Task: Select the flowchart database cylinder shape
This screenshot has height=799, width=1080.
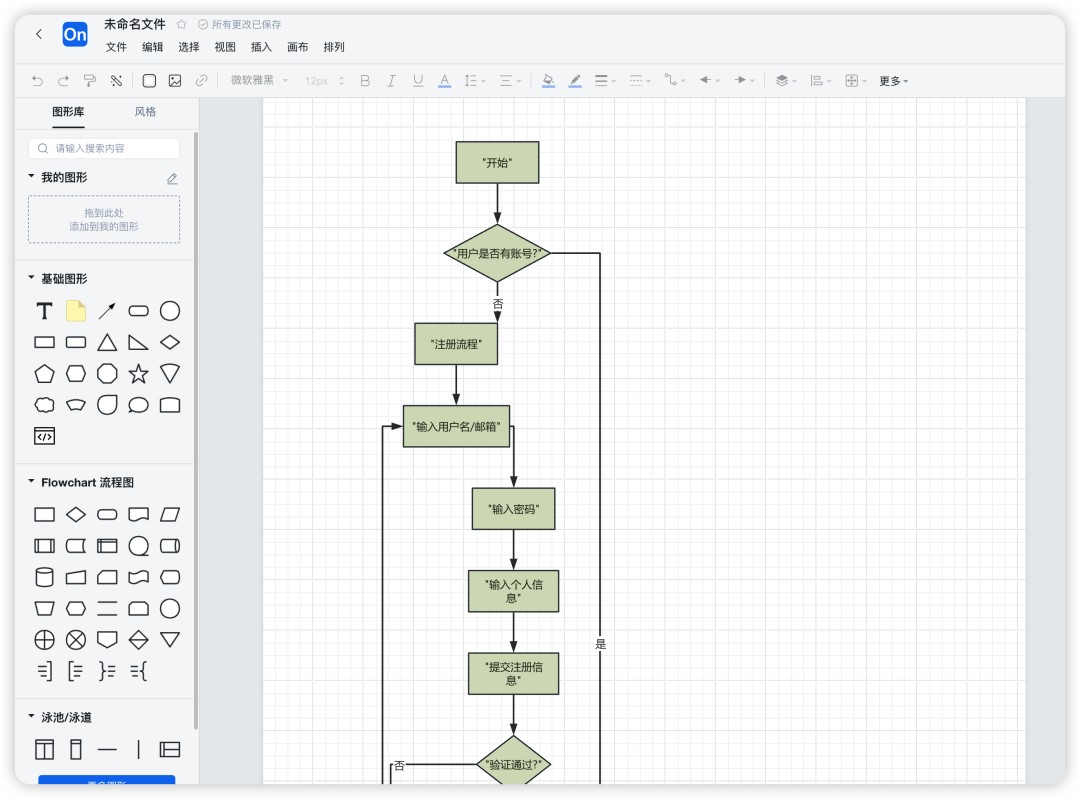Action: [45, 577]
